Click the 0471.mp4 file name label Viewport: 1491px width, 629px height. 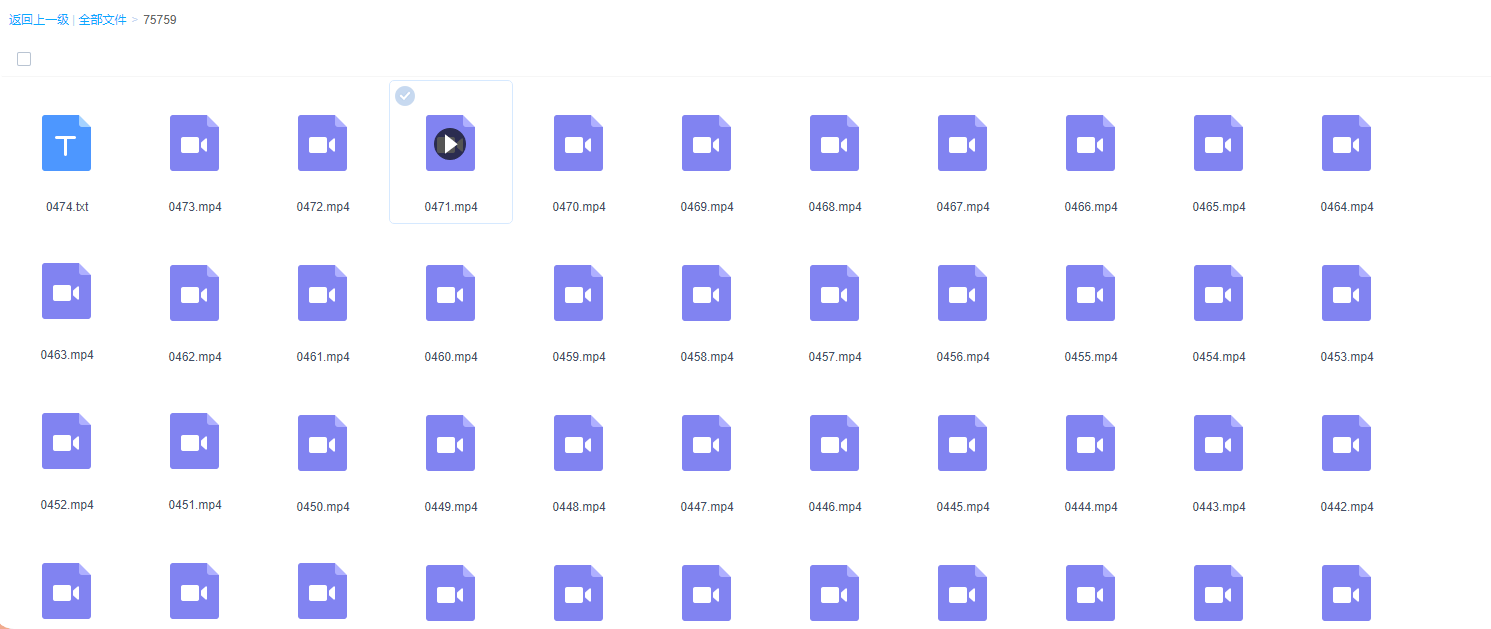coord(451,207)
